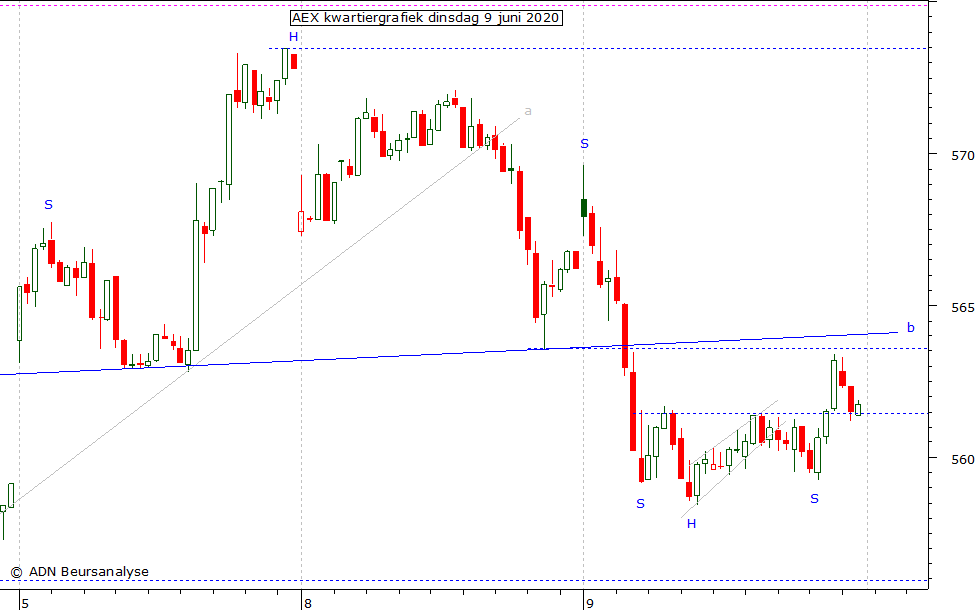Click the lower 'S' label left of bottom 'H'
Screen dimensions: 979x610
641,503
